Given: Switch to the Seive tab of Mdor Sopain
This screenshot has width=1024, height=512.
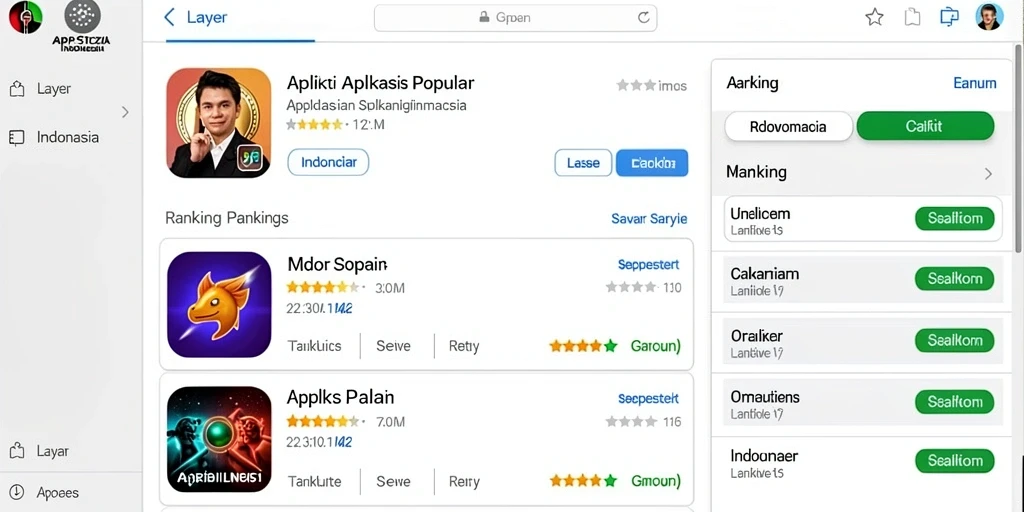Looking at the screenshot, I should (x=393, y=346).
